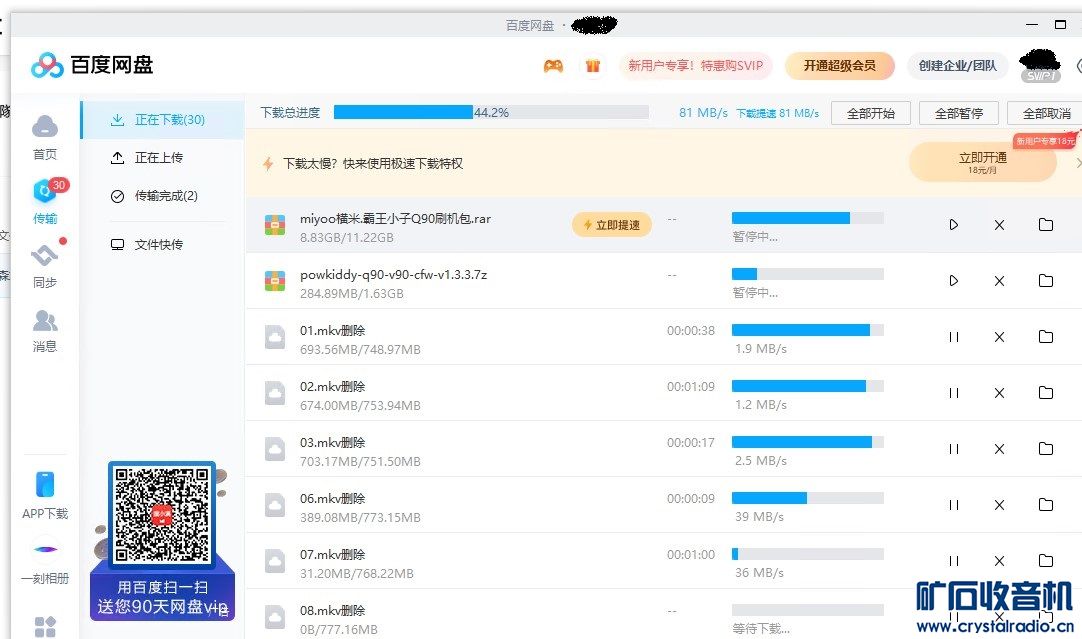Click the 下载总进度 overall progress bar
Image resolution: width=1082 pixels, height=639 pixels.
pos(491,112)
